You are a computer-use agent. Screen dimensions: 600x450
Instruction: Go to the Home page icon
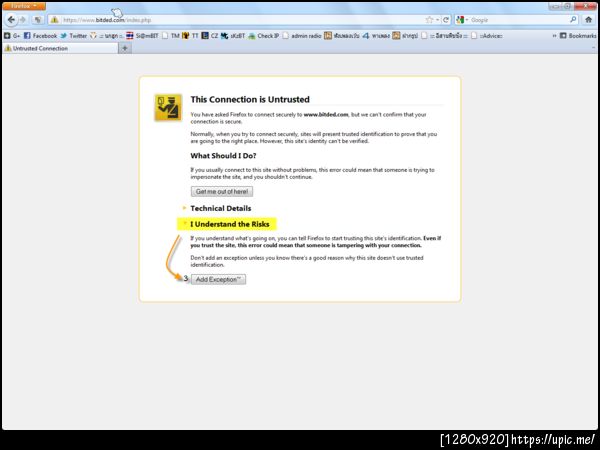589,20
